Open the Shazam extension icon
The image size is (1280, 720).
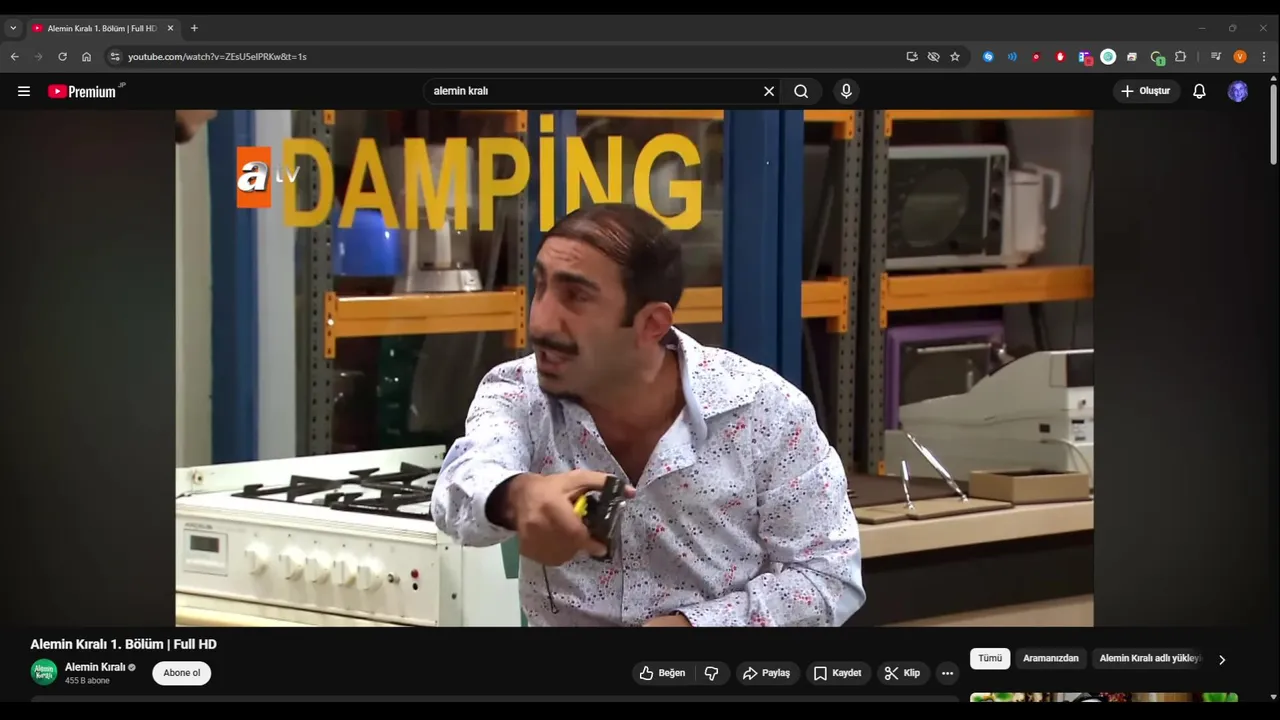pyautogui.click(x=988, y=57)
